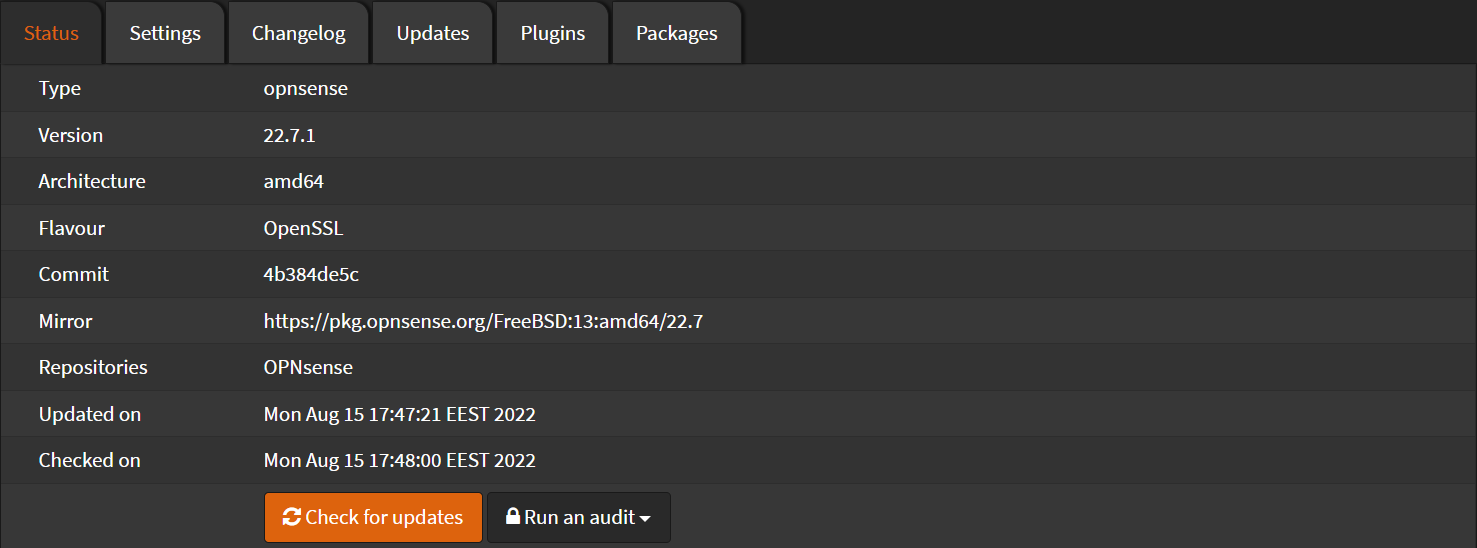Image resolution: width=1477 pixels, height=548 pixels.
Task: Click the OPNsense repositories value
Action: (308, 367)
